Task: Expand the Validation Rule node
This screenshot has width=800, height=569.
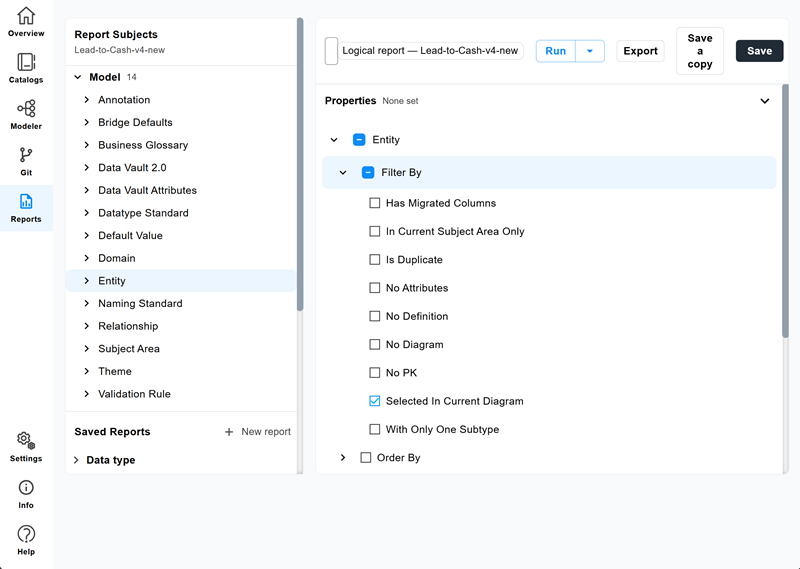Action: [87, 394]
